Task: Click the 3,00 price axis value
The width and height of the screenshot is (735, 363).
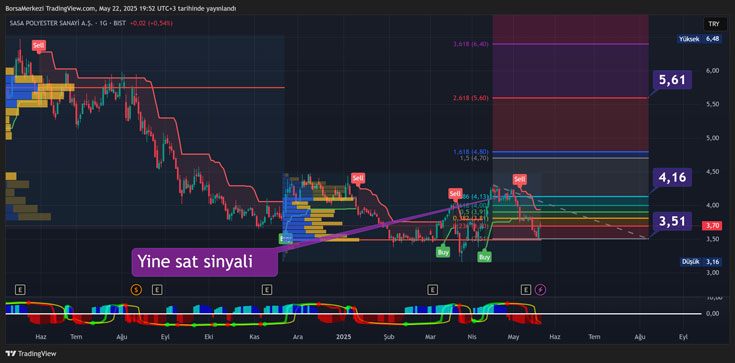Action: point(712,272)
